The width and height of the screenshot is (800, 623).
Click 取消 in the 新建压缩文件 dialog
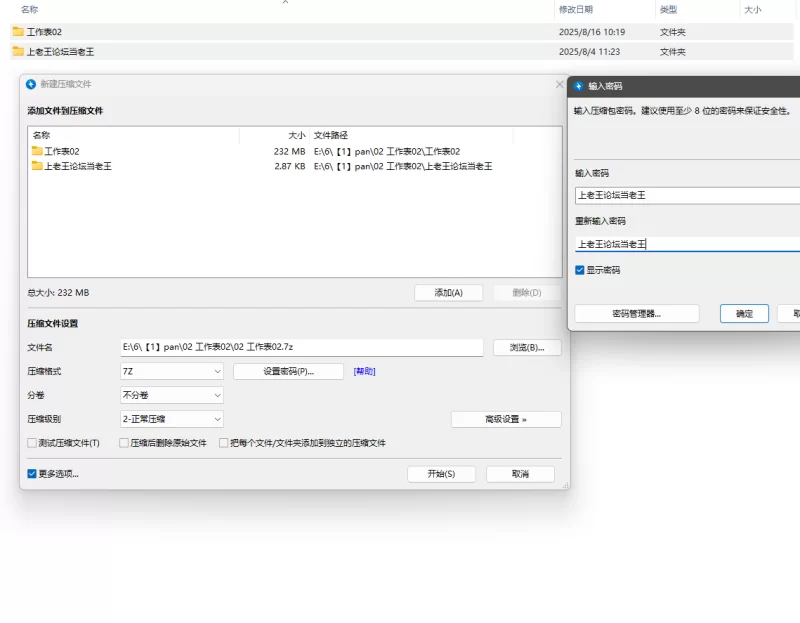(520, 474)
